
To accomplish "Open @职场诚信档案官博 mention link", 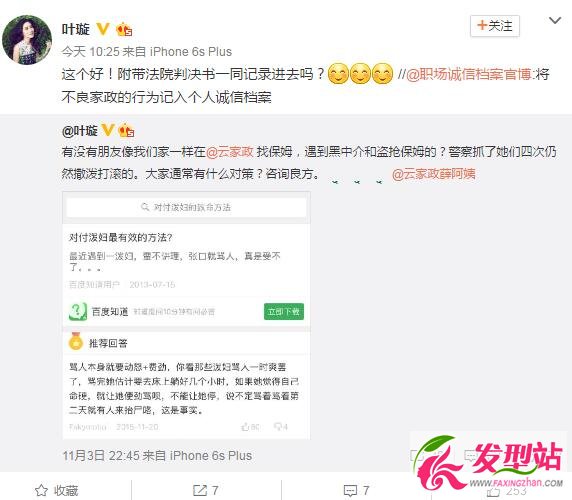I will click(470, 74).
